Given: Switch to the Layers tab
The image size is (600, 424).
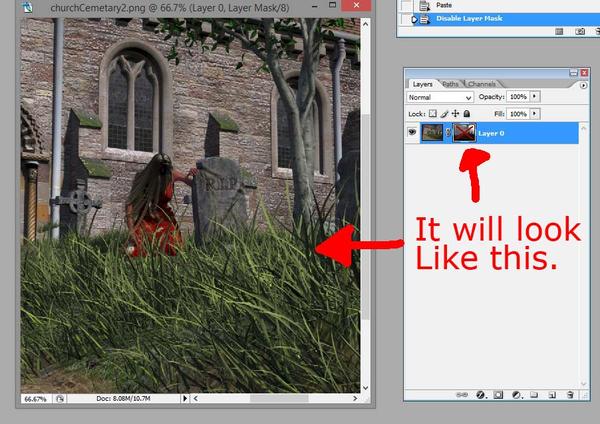Looking at the screenshot, I should pyautogui.click(x=422, y=84).
